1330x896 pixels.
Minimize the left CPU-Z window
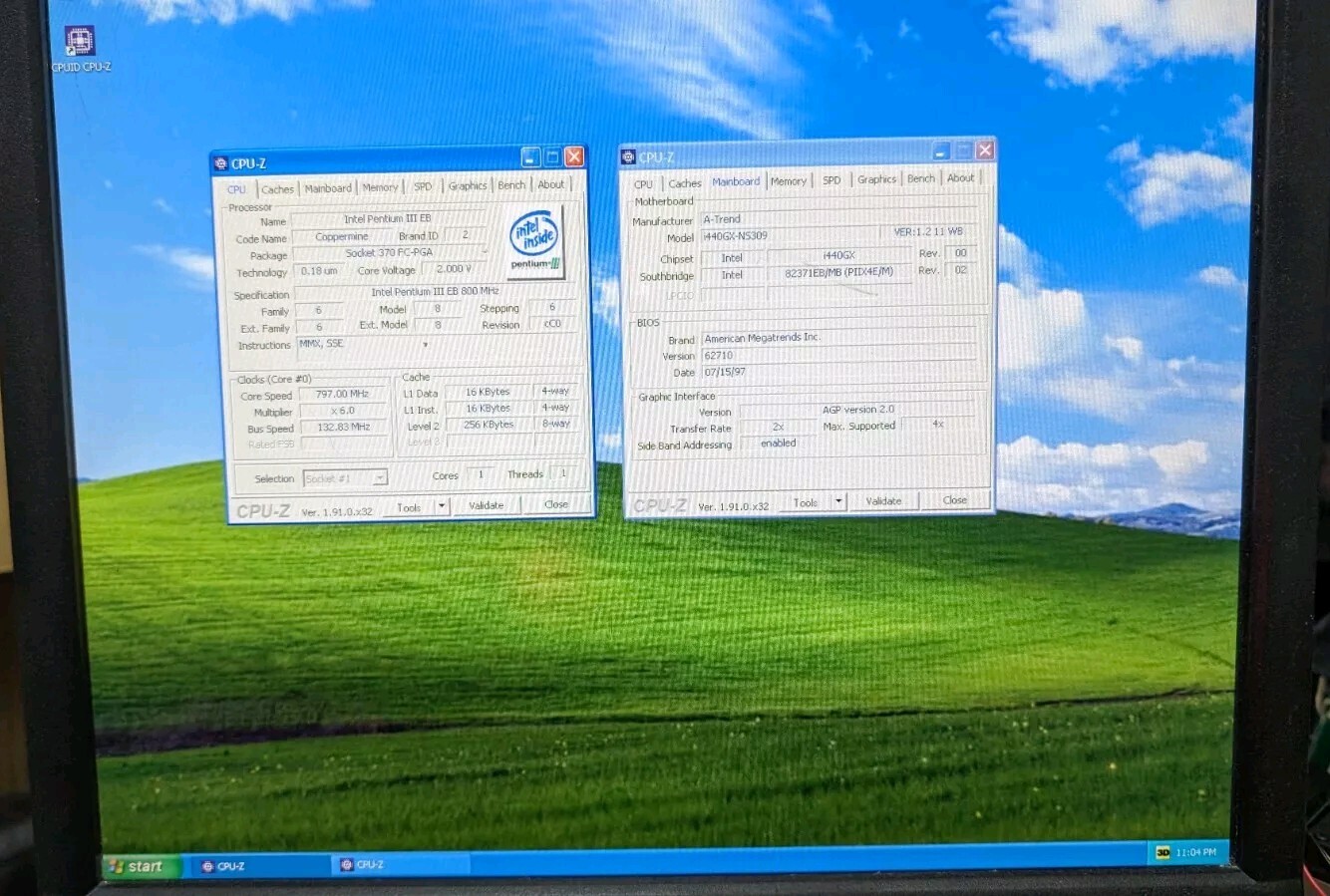[530, 157]
